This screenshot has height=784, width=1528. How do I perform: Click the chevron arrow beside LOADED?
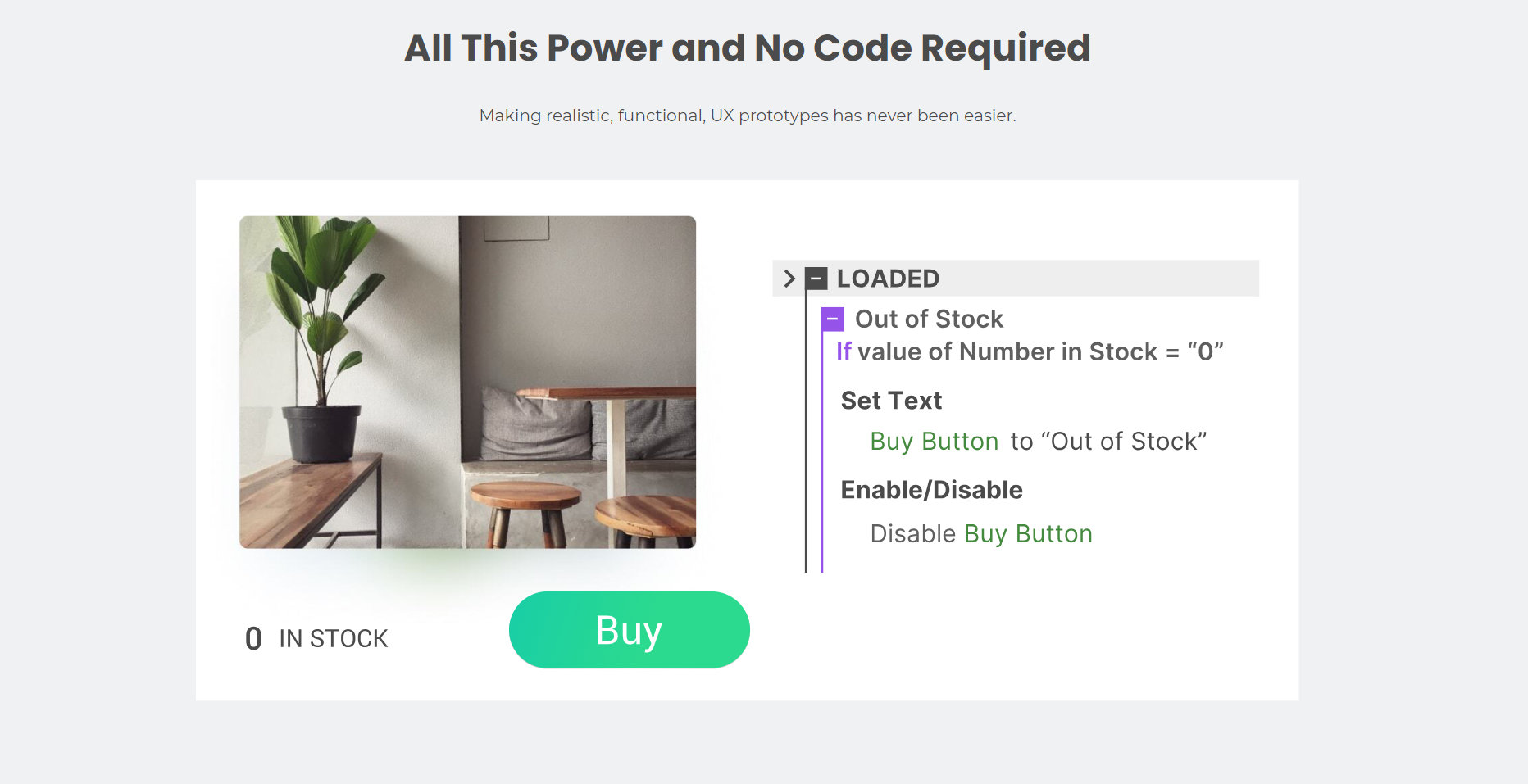(x=789, y=279)
